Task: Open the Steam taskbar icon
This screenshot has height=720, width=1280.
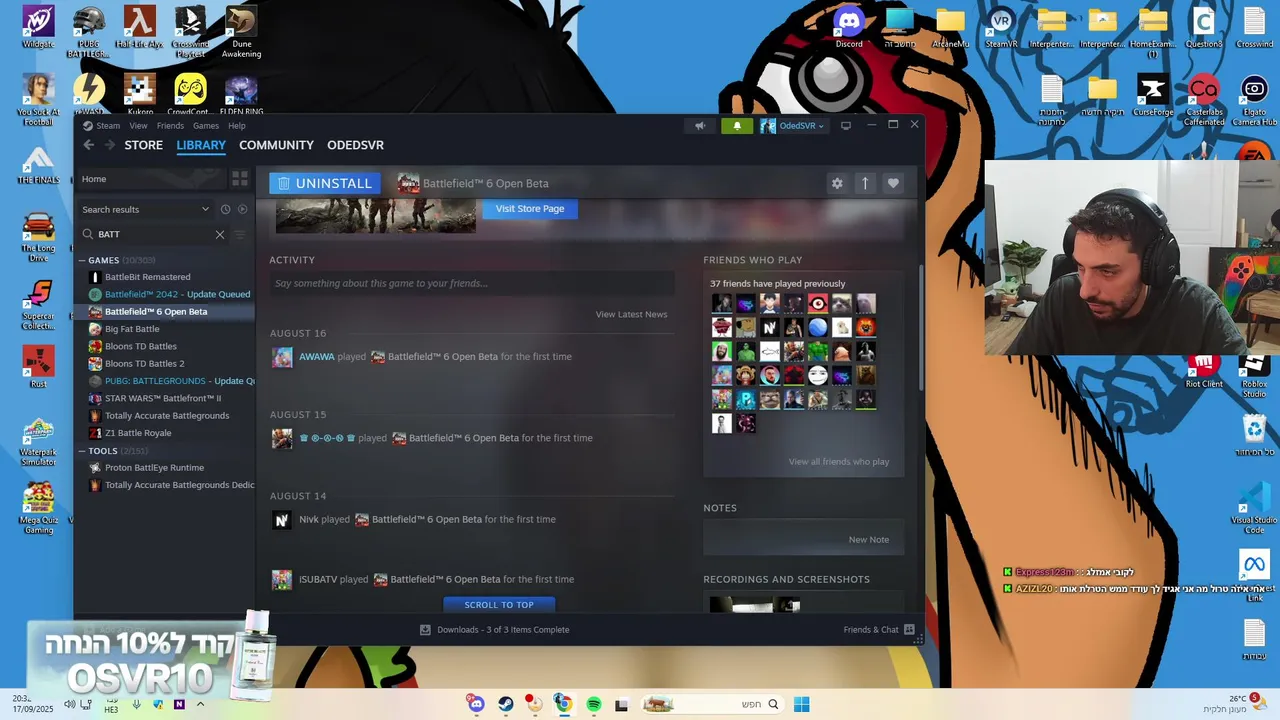Action: (506, 704)
